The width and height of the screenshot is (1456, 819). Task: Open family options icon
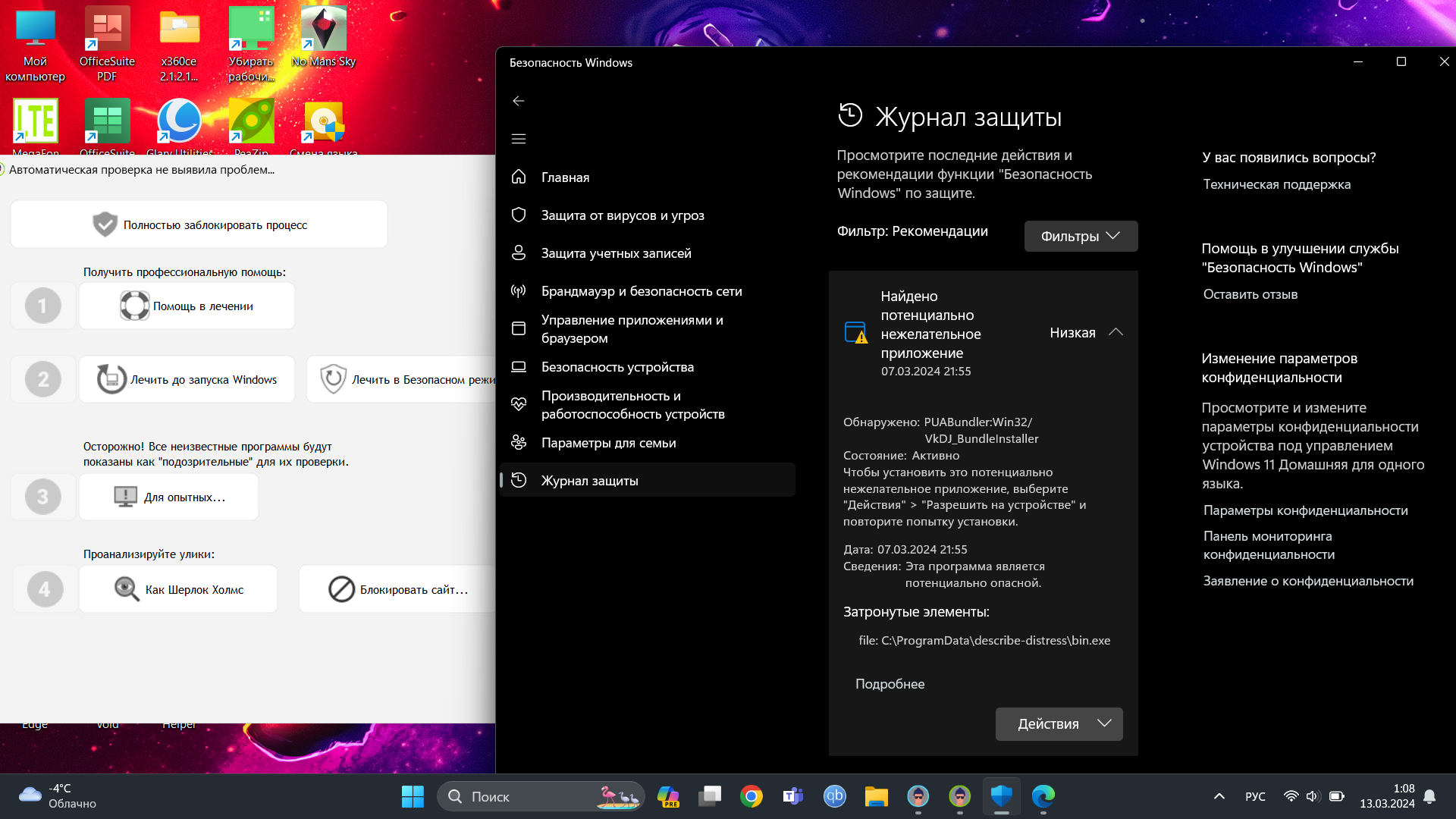click(x=519, y=443)
